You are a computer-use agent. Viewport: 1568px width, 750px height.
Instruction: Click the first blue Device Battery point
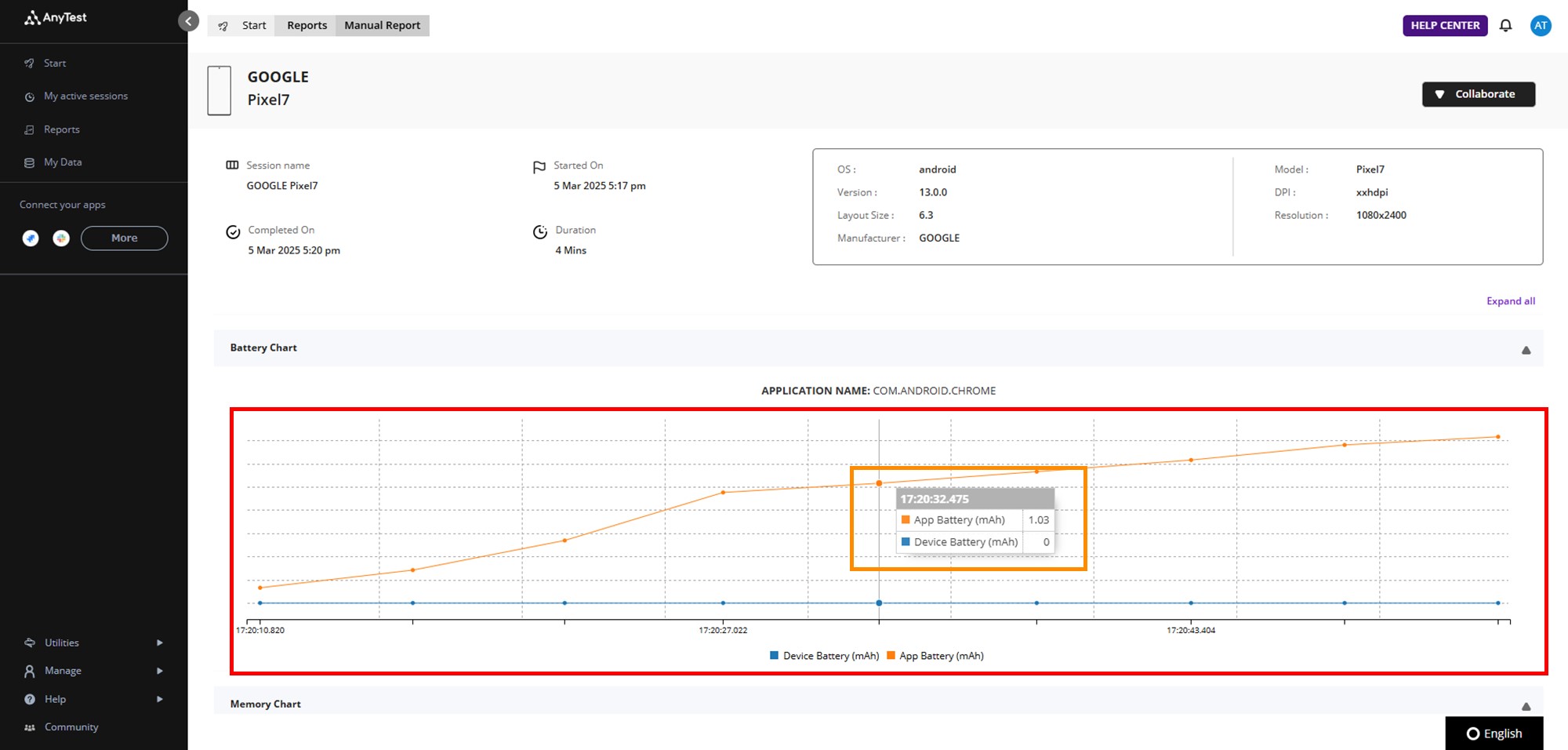pos(260,603)
